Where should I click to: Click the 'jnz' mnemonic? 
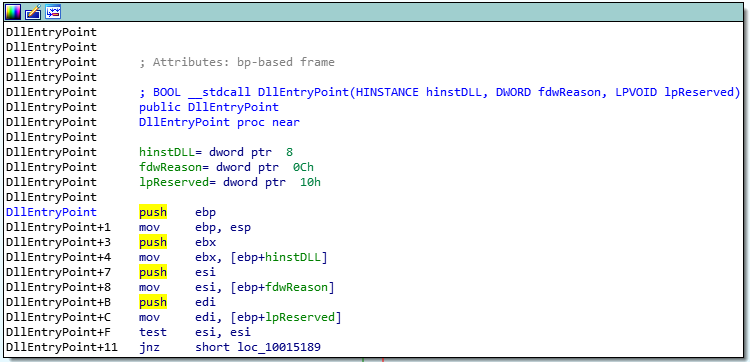pos(150,348)
